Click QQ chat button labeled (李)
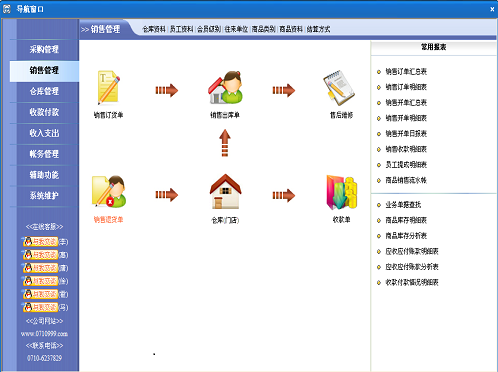 click(41, 241)
